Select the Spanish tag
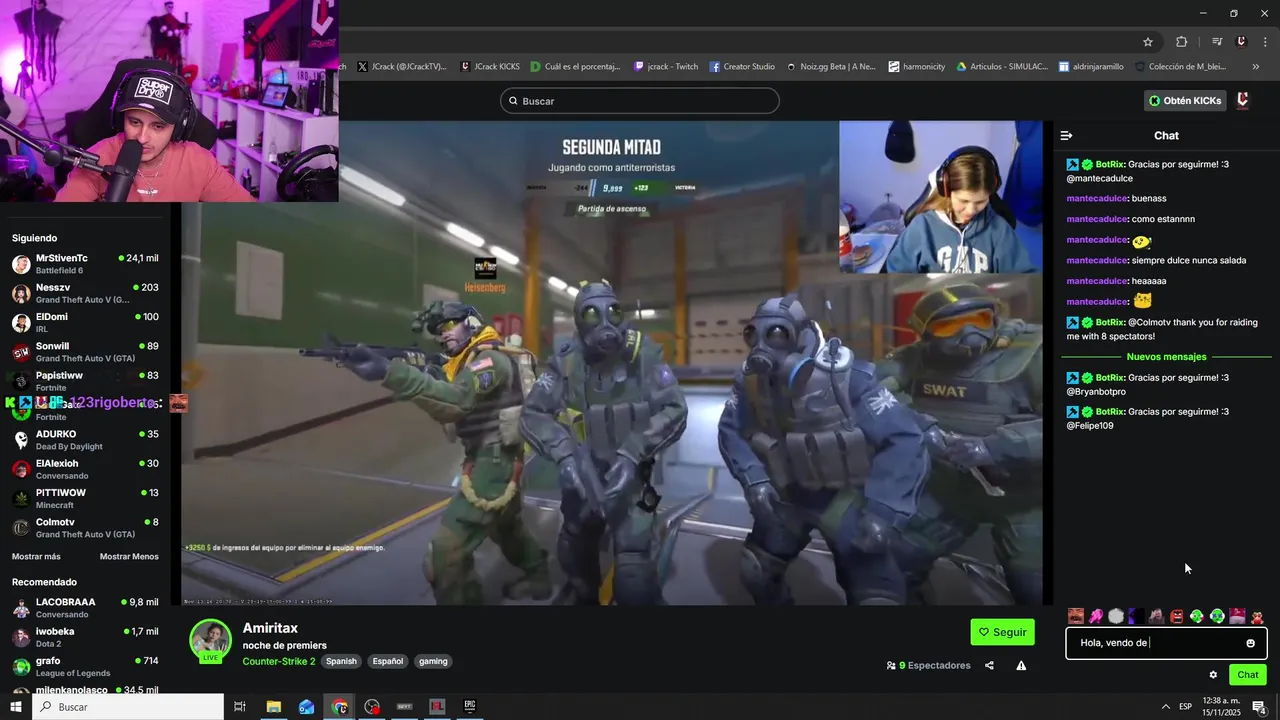 tap(341, 661)
